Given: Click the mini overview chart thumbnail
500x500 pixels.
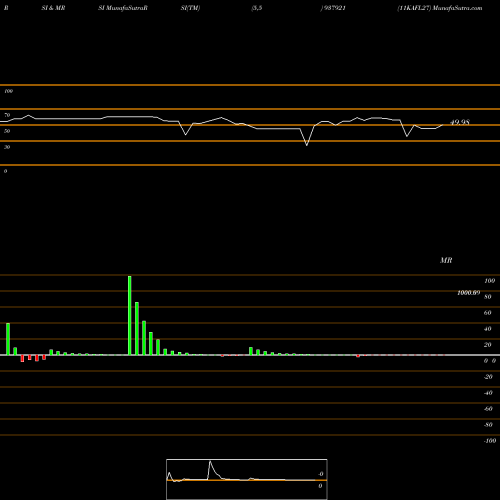Looking at the screenshot, I should 247,479.
